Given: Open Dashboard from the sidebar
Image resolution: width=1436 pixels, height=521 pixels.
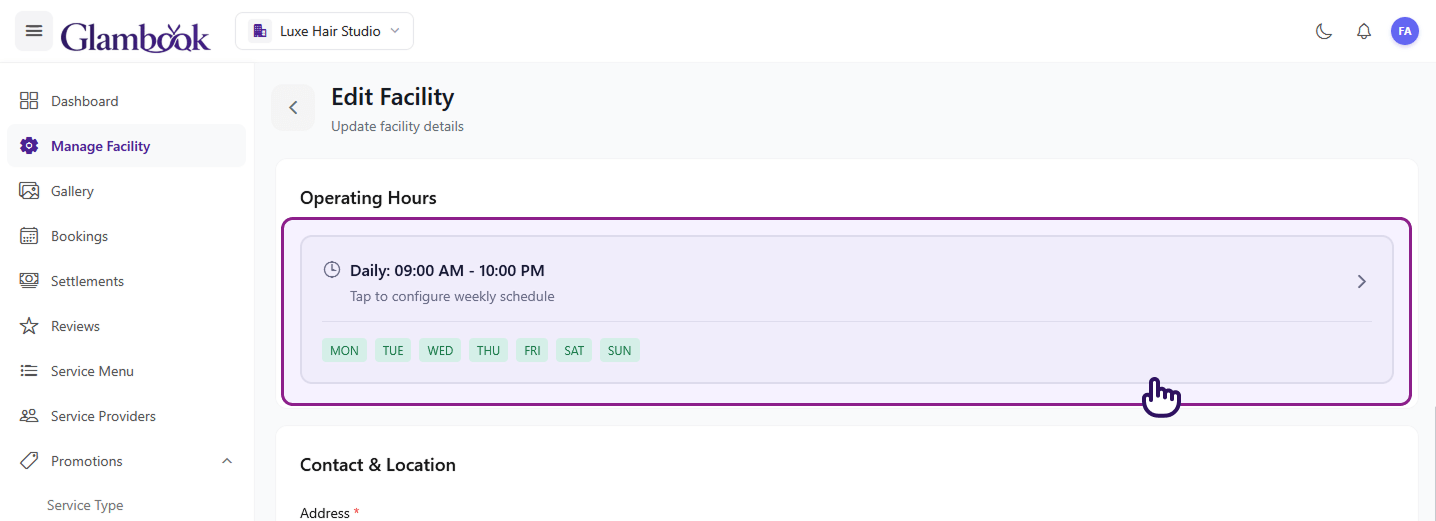Looking at the screenshot, I should (x=84, y=101).
